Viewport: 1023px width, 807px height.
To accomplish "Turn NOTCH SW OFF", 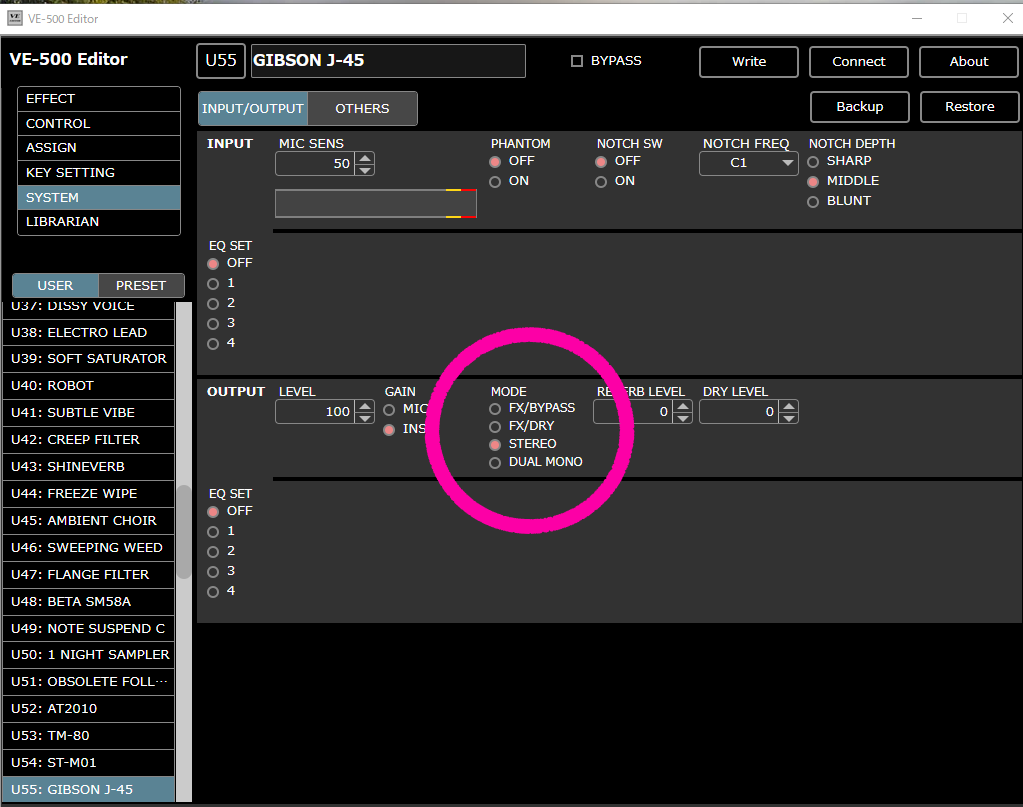I will coord(601,161).
